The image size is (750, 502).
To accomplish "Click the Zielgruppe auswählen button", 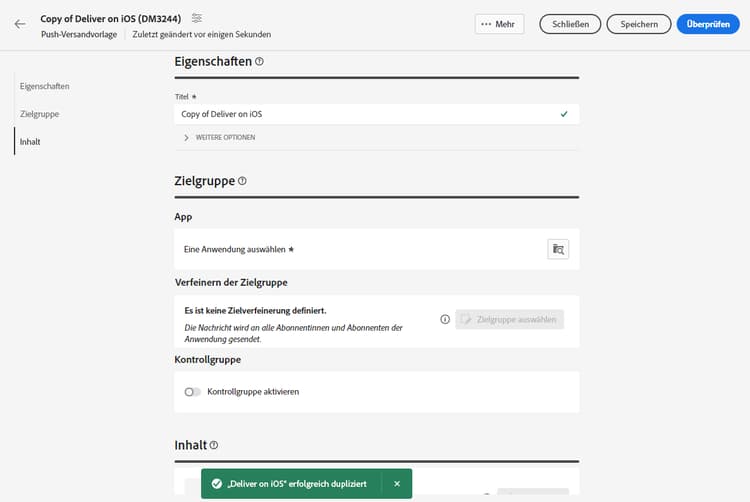I will [509, 319].
